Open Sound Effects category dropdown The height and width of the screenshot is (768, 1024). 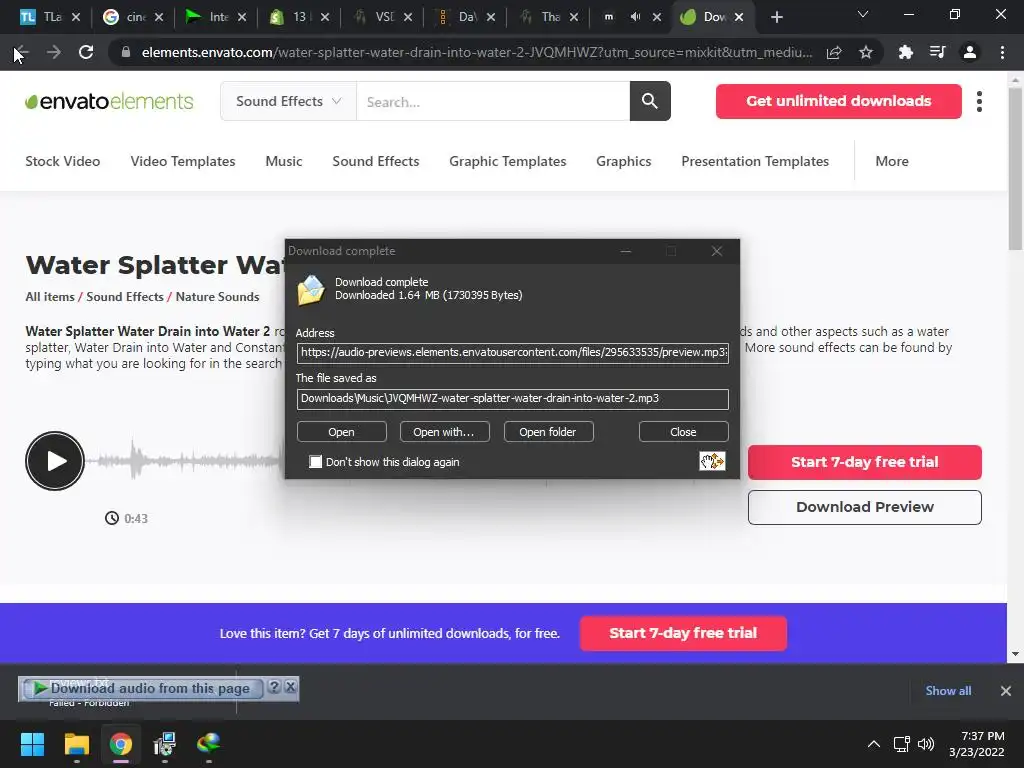tap(289, 101)
